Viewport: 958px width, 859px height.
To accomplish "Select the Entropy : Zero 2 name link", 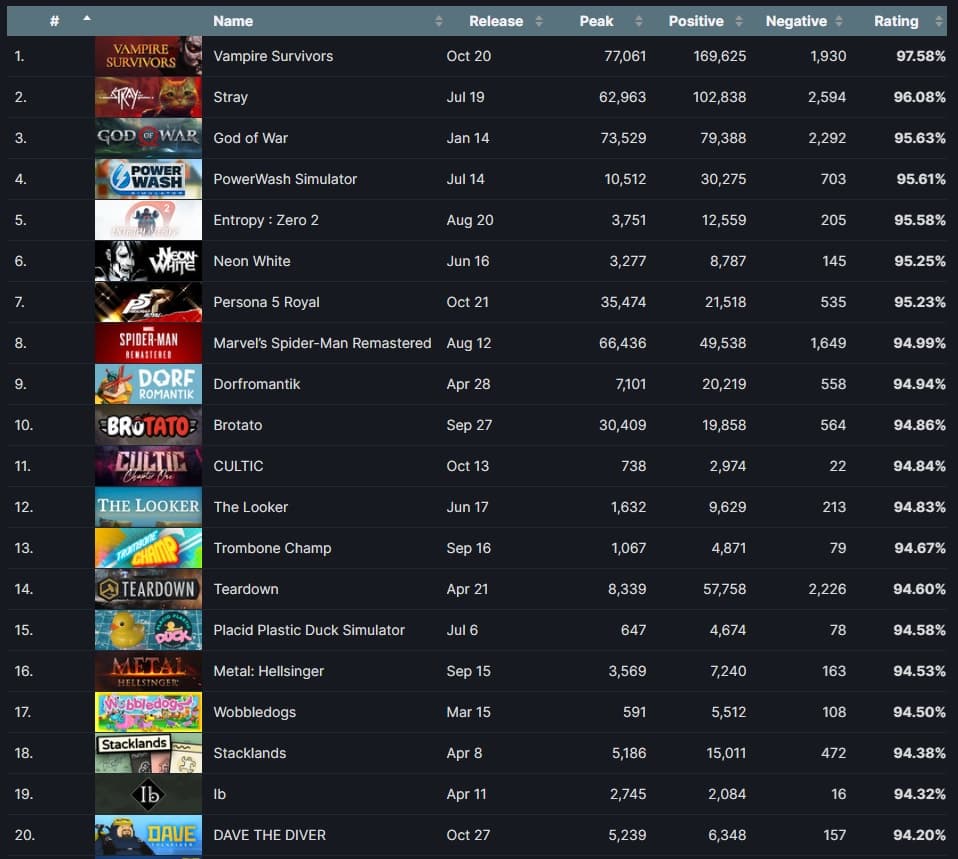I will click(x=266, y=220).
